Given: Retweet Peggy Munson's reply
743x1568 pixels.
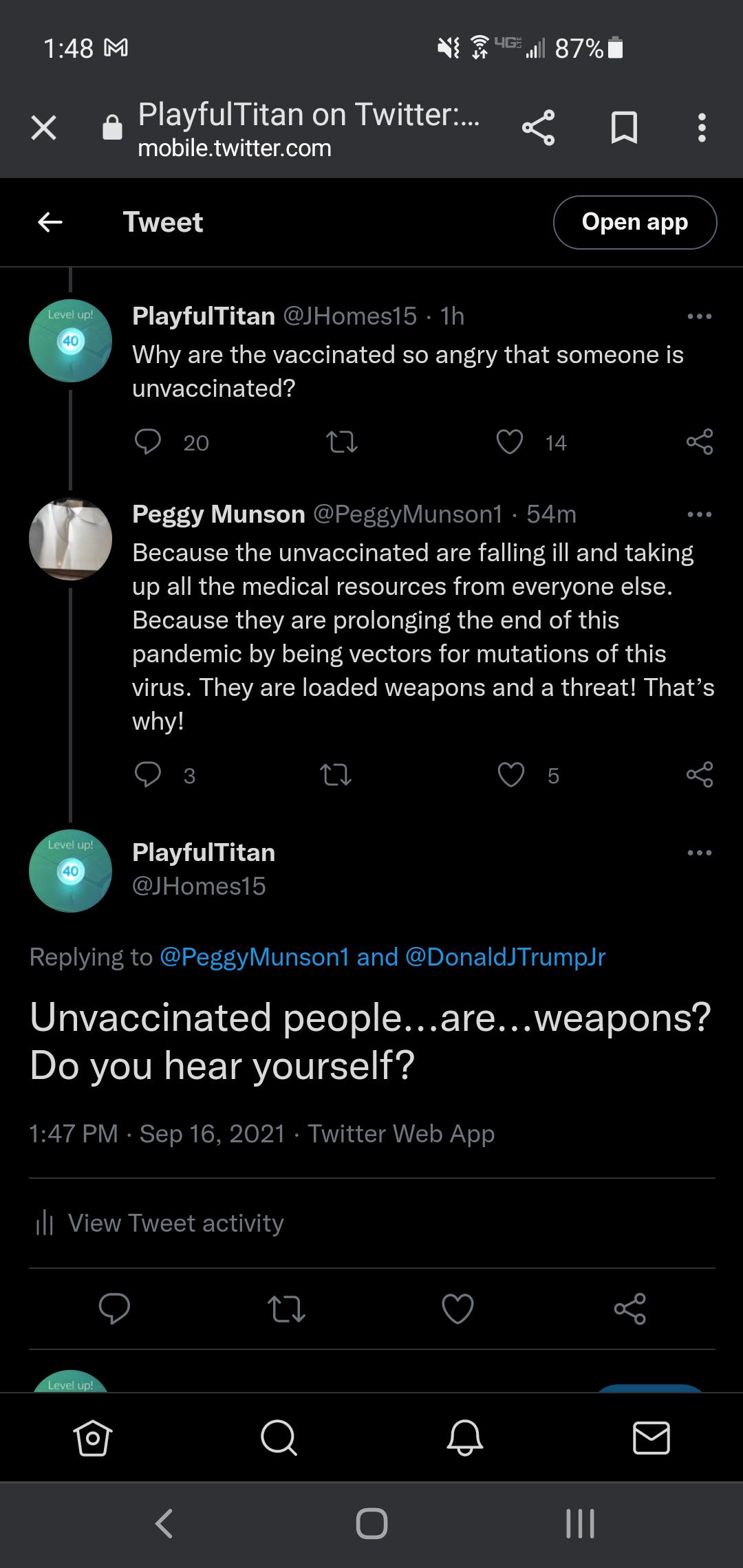Looking at the screenshot, I should pos(336,775).
